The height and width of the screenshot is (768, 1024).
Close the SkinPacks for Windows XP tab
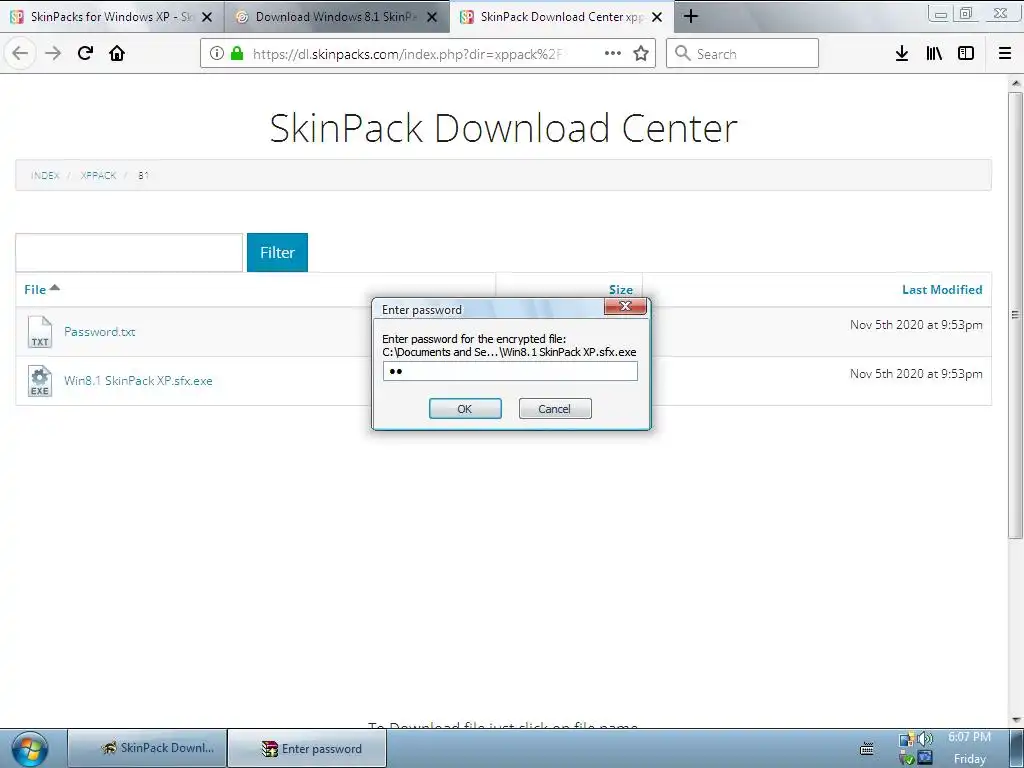207,17
